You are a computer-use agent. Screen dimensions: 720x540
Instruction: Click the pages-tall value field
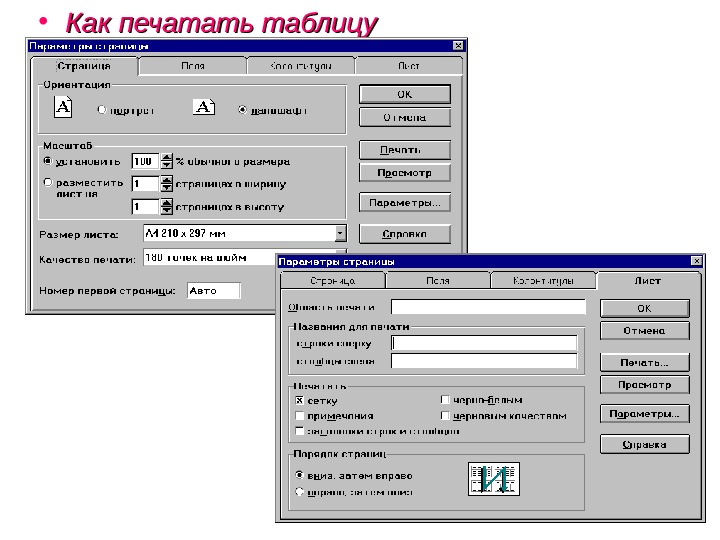point(146,207)
